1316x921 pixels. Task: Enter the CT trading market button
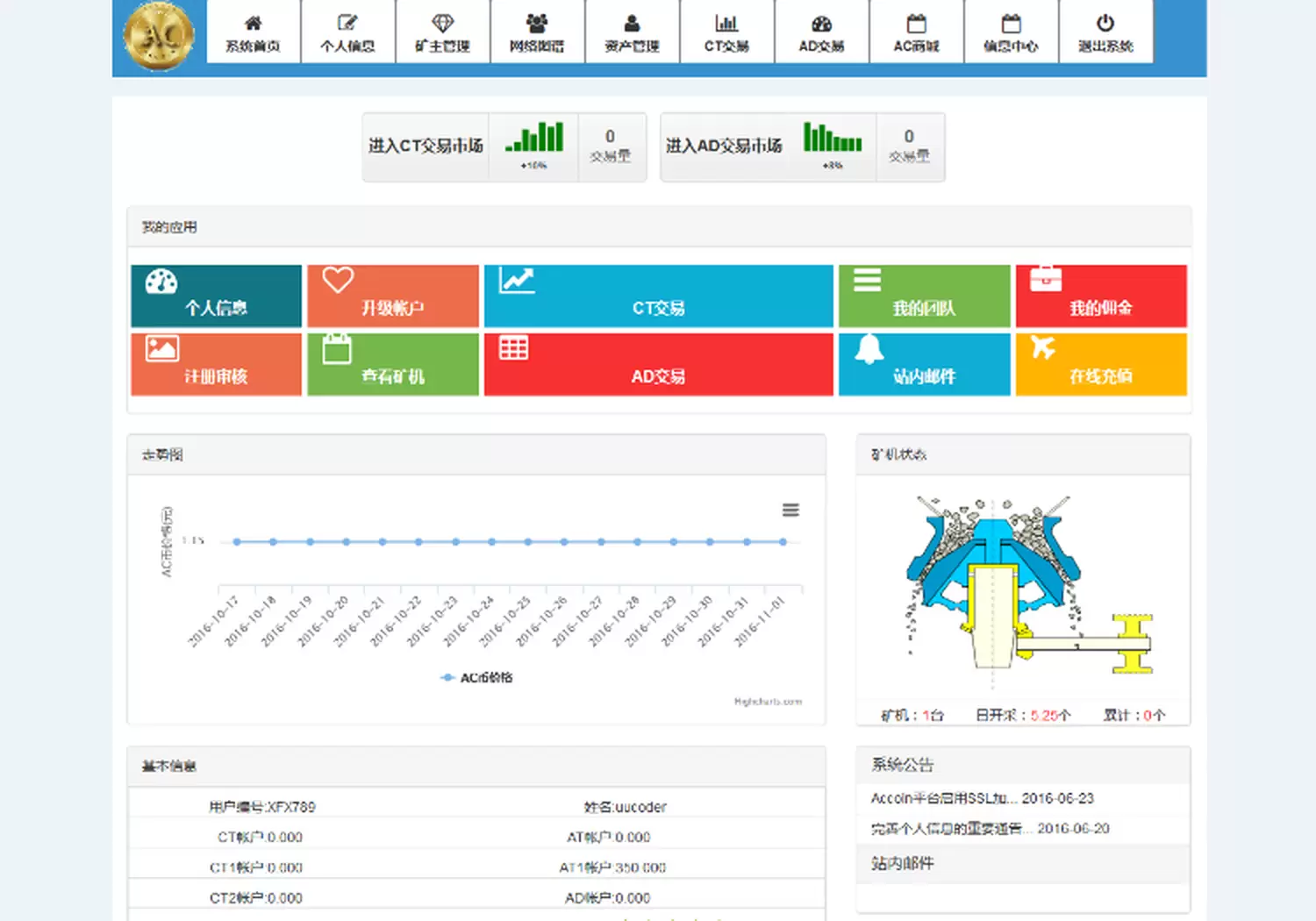(x=426, y=146)
